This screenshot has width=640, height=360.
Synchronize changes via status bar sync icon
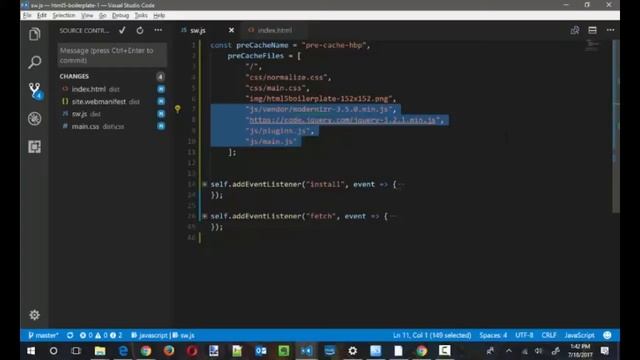point(70,336)
